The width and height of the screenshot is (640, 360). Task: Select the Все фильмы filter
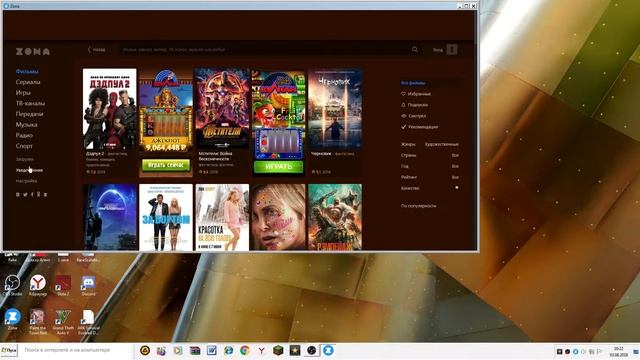[413, 83]
